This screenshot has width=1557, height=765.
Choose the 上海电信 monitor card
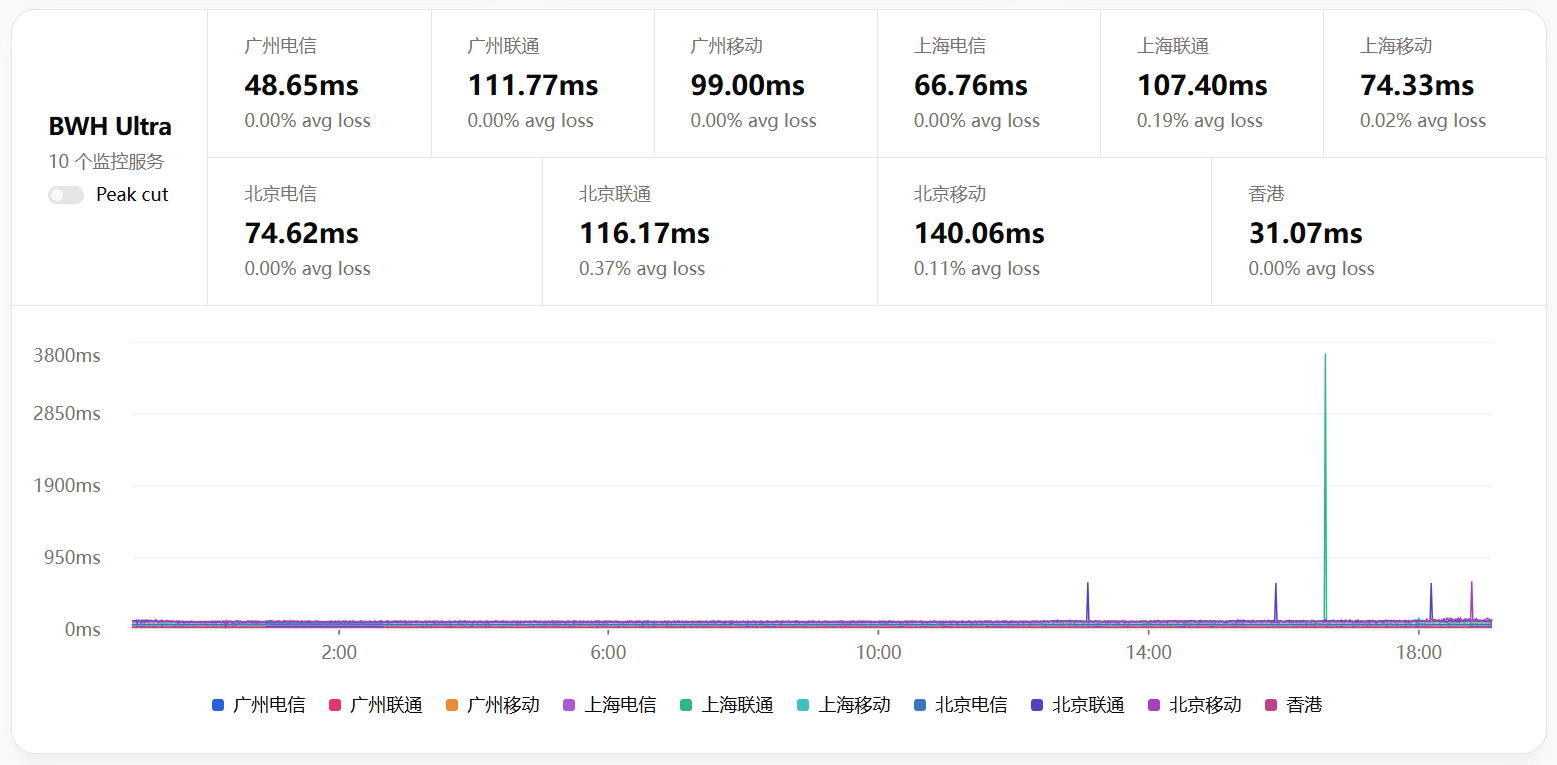988,85
